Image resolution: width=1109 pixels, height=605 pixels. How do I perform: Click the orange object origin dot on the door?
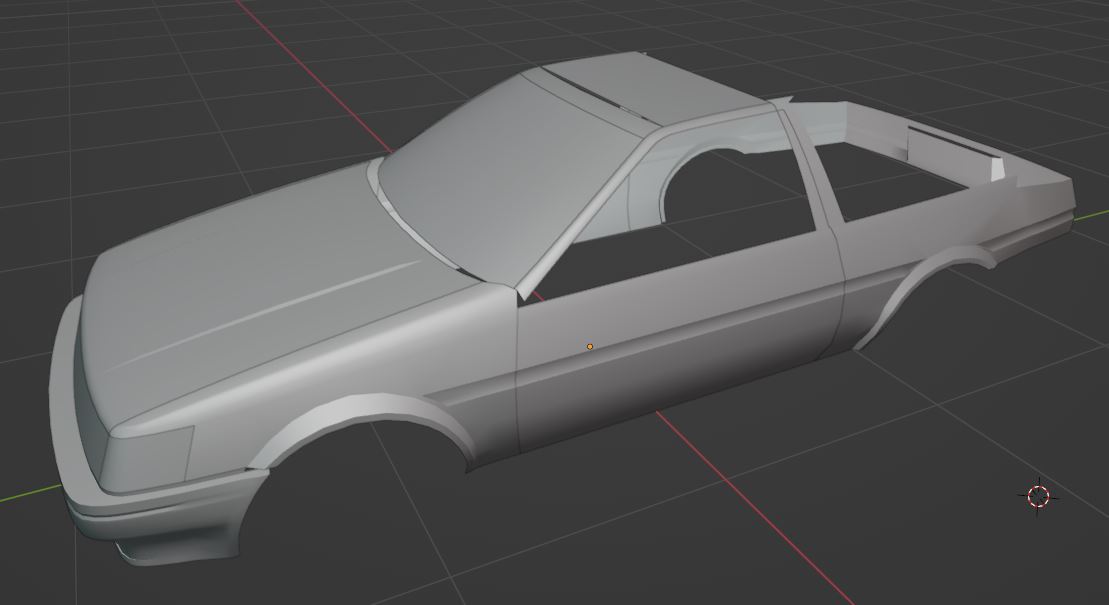pyautogui.click(x=590, y=347)
